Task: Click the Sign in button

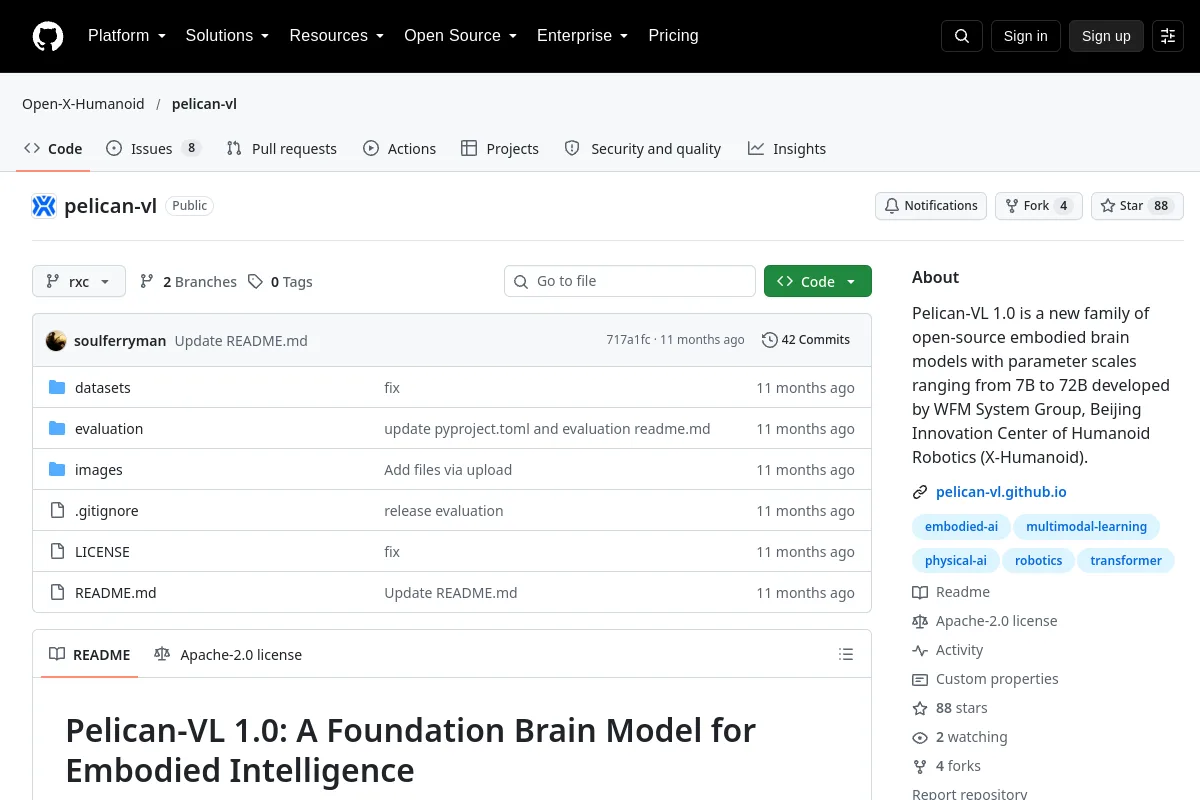Action: pyautogui.click(x=1025, y=36)
